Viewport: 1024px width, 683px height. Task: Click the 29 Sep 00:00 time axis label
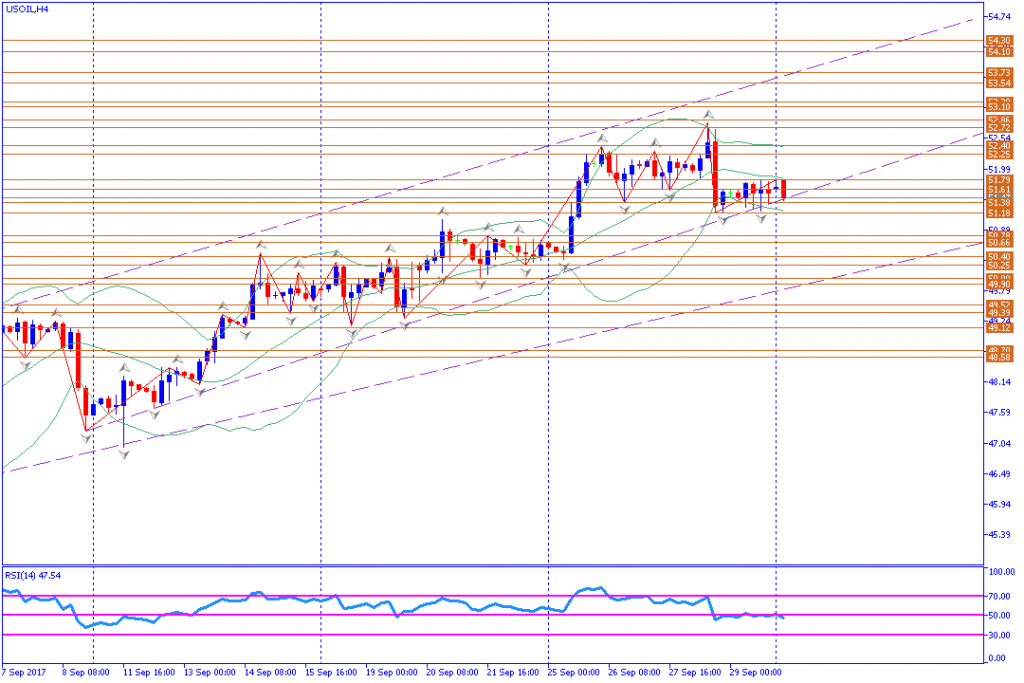point(756,672)
